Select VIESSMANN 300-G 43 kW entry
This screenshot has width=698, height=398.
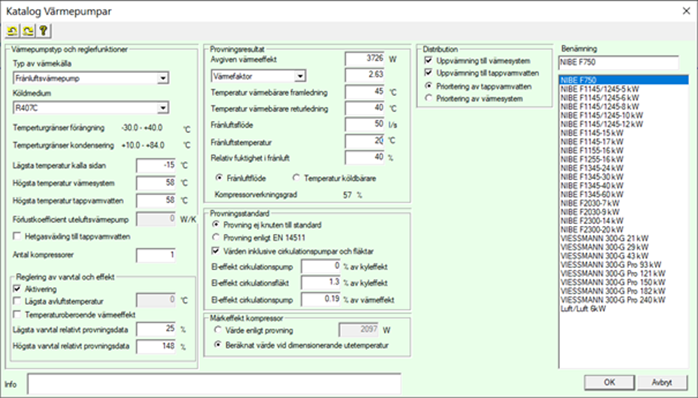(623, 256)
